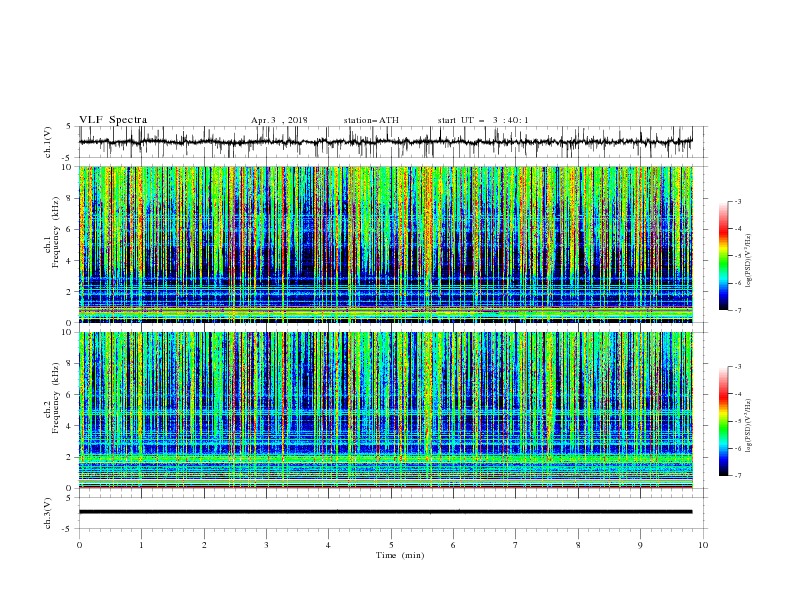Click time axis tick label "9"
792x612 pixels.
pos(640,545)
